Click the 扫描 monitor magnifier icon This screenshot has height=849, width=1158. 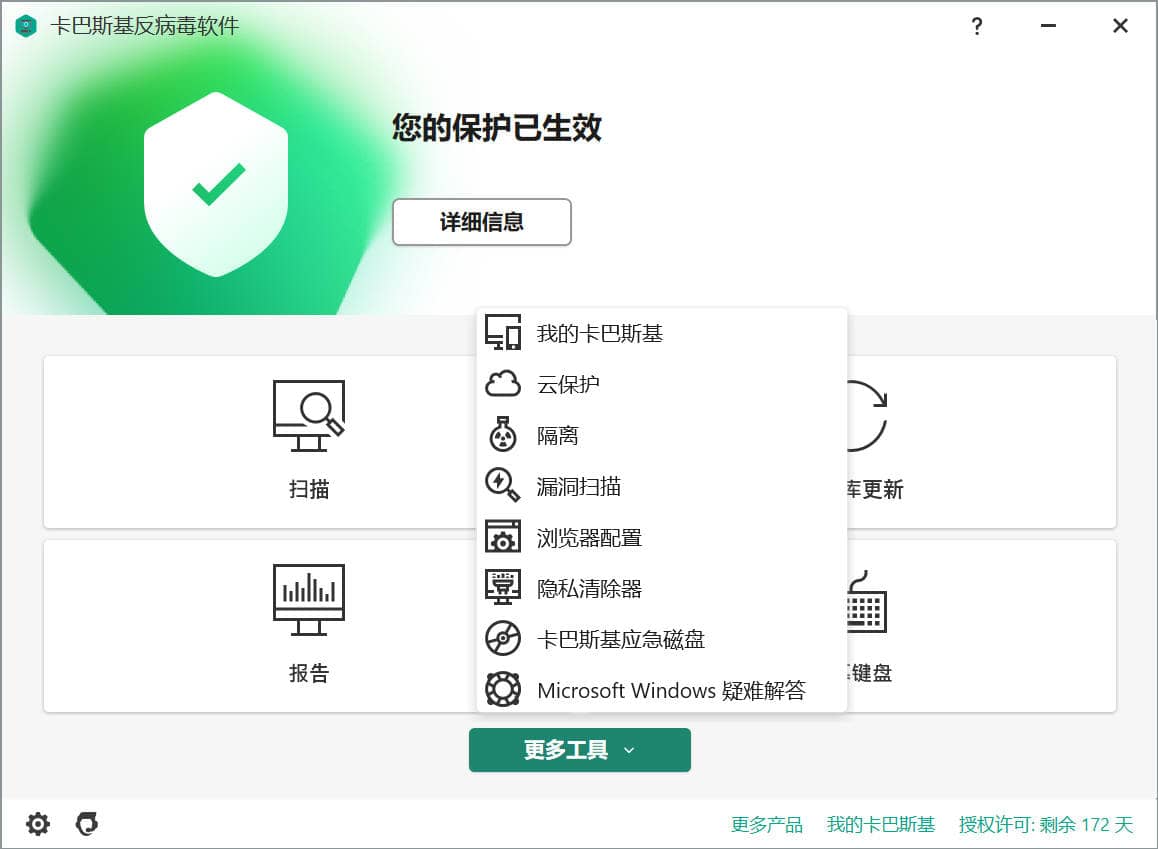pyautogui.click(x=309, y=416)
